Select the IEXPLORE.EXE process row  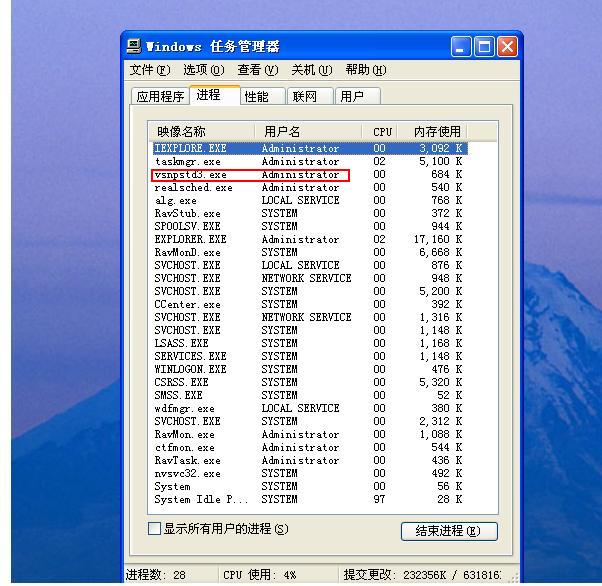[310, 148]
